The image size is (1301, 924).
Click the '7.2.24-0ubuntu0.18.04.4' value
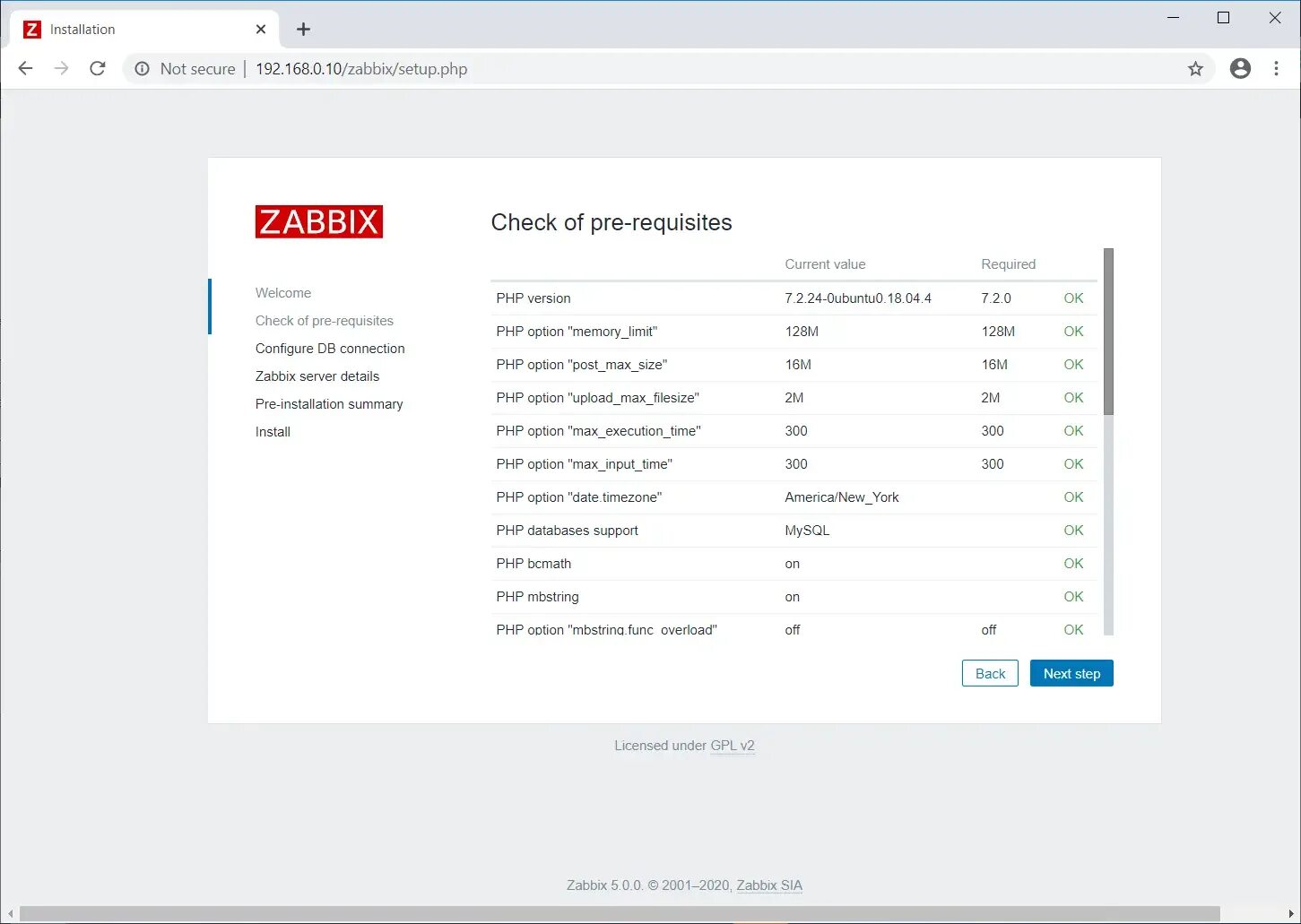point(858,298)
